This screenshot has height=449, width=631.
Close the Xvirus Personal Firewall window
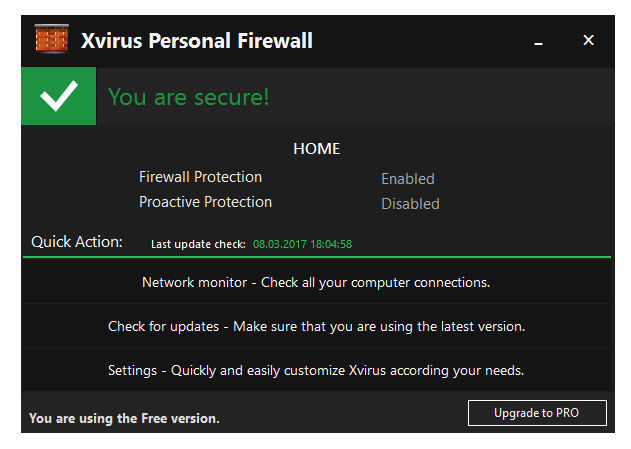588,40
